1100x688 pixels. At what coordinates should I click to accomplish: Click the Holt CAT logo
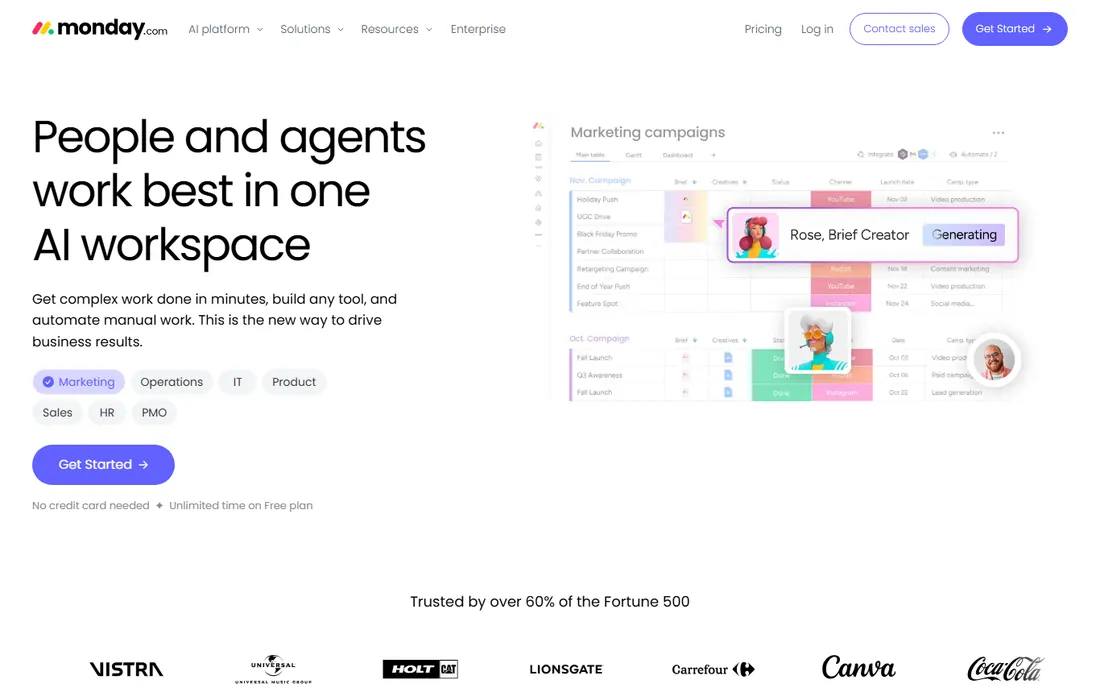420,669
